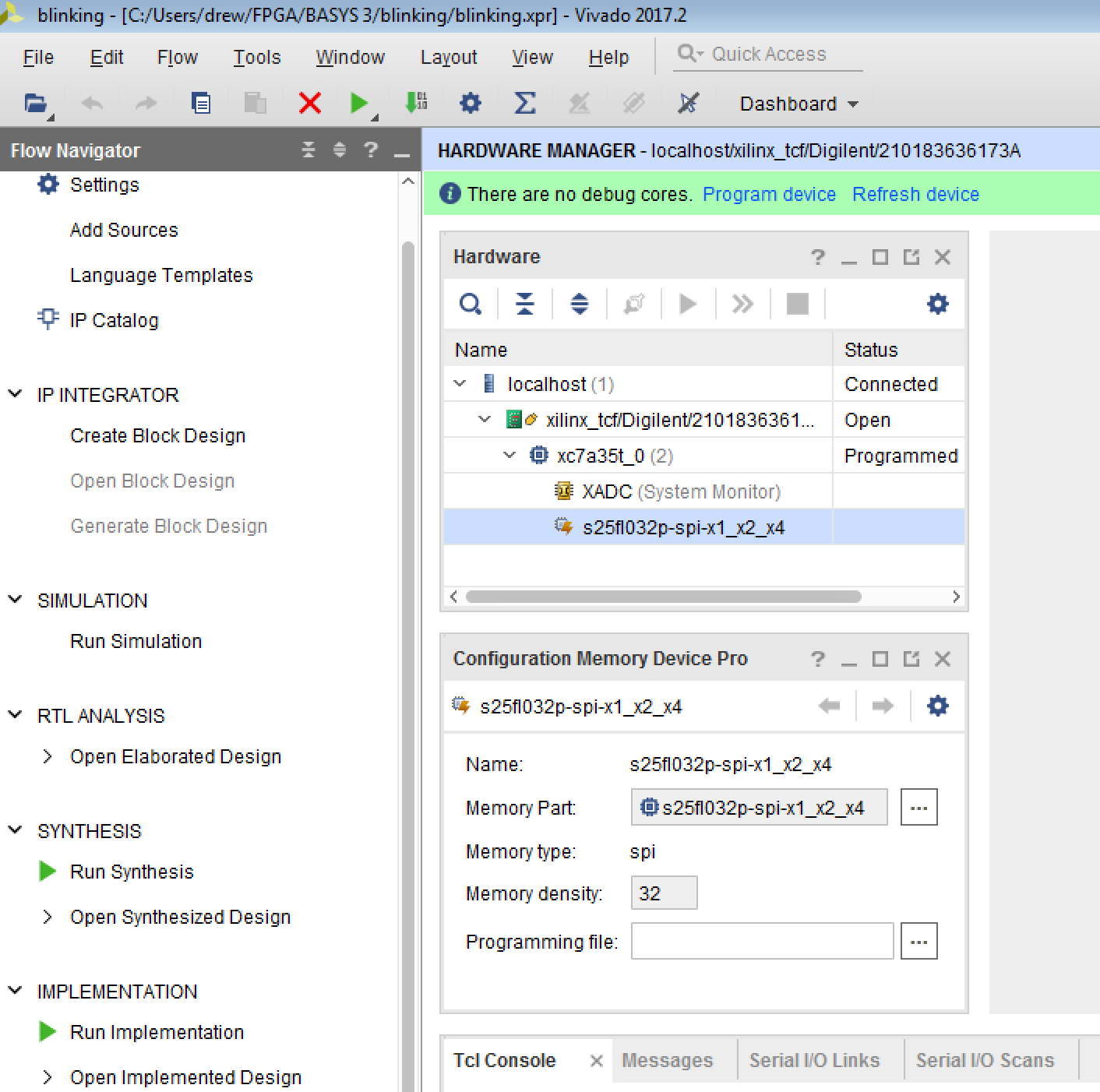This screenshot has width=1100, height=1092.
Task: Click forward arrow in Memory Device Properties
Action: click(883, 706)
